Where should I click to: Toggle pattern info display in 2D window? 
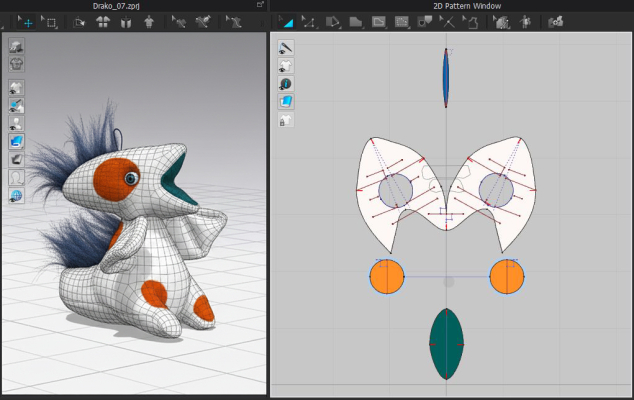click(286, 84)
